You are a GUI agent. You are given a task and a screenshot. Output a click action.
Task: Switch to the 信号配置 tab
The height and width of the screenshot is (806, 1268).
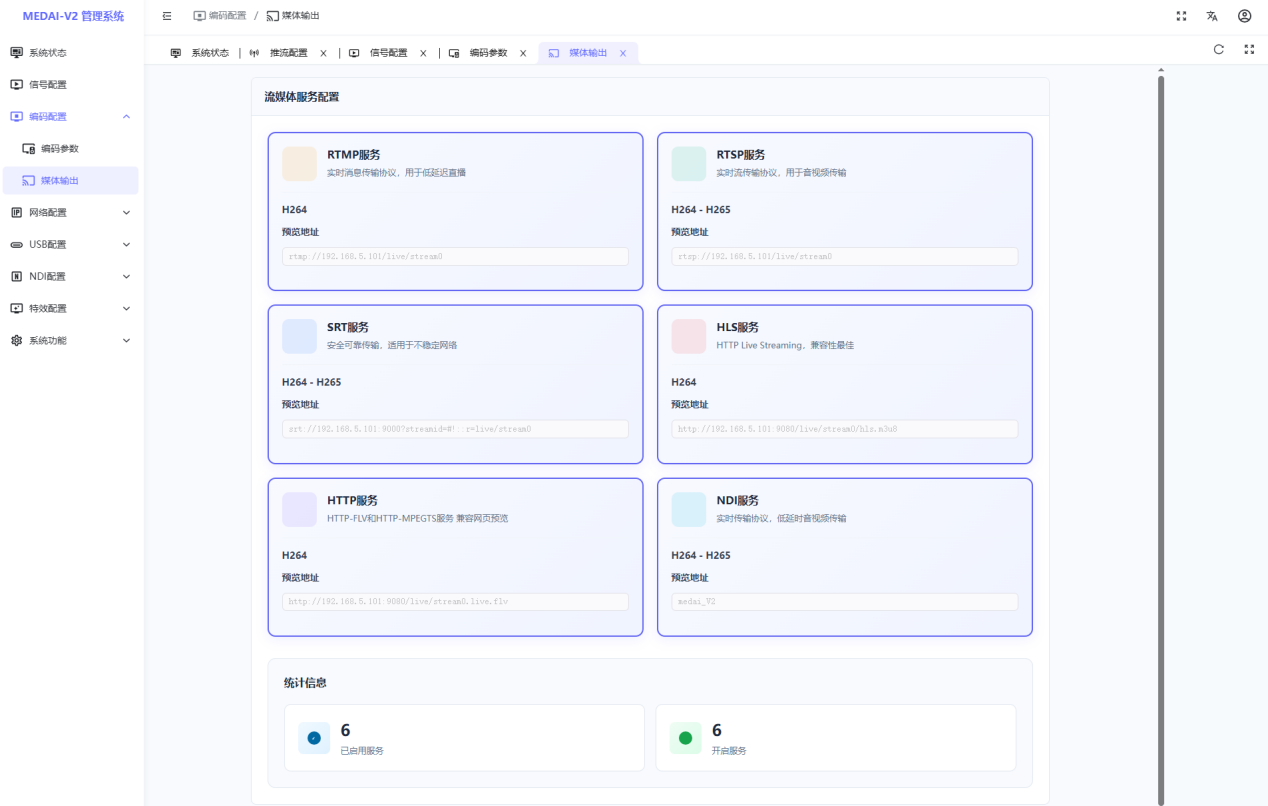[388, 53]
